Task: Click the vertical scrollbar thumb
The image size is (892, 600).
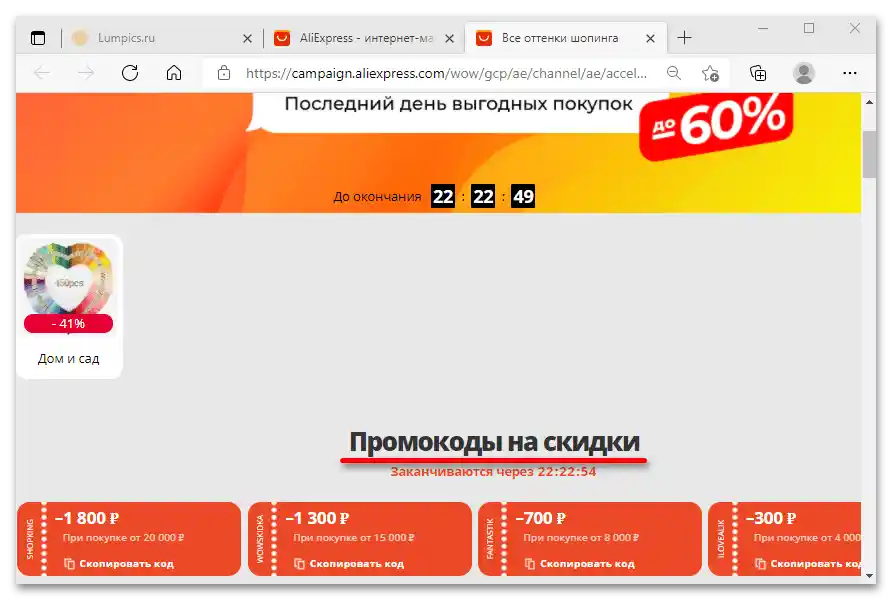Action: [869, 154]
